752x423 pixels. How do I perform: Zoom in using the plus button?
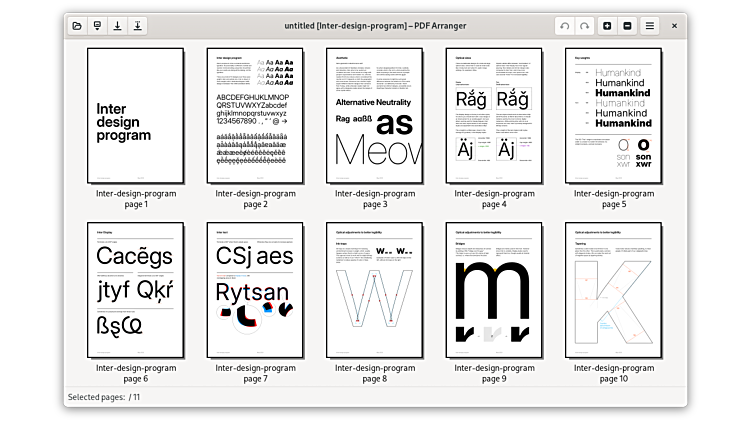pos(608,25)
